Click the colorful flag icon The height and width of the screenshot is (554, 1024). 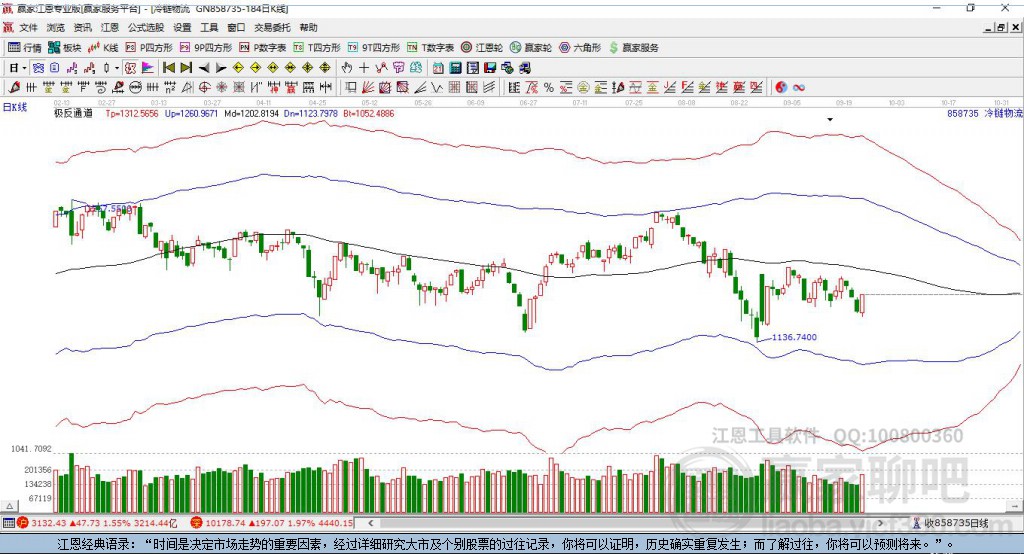[148, 68]
